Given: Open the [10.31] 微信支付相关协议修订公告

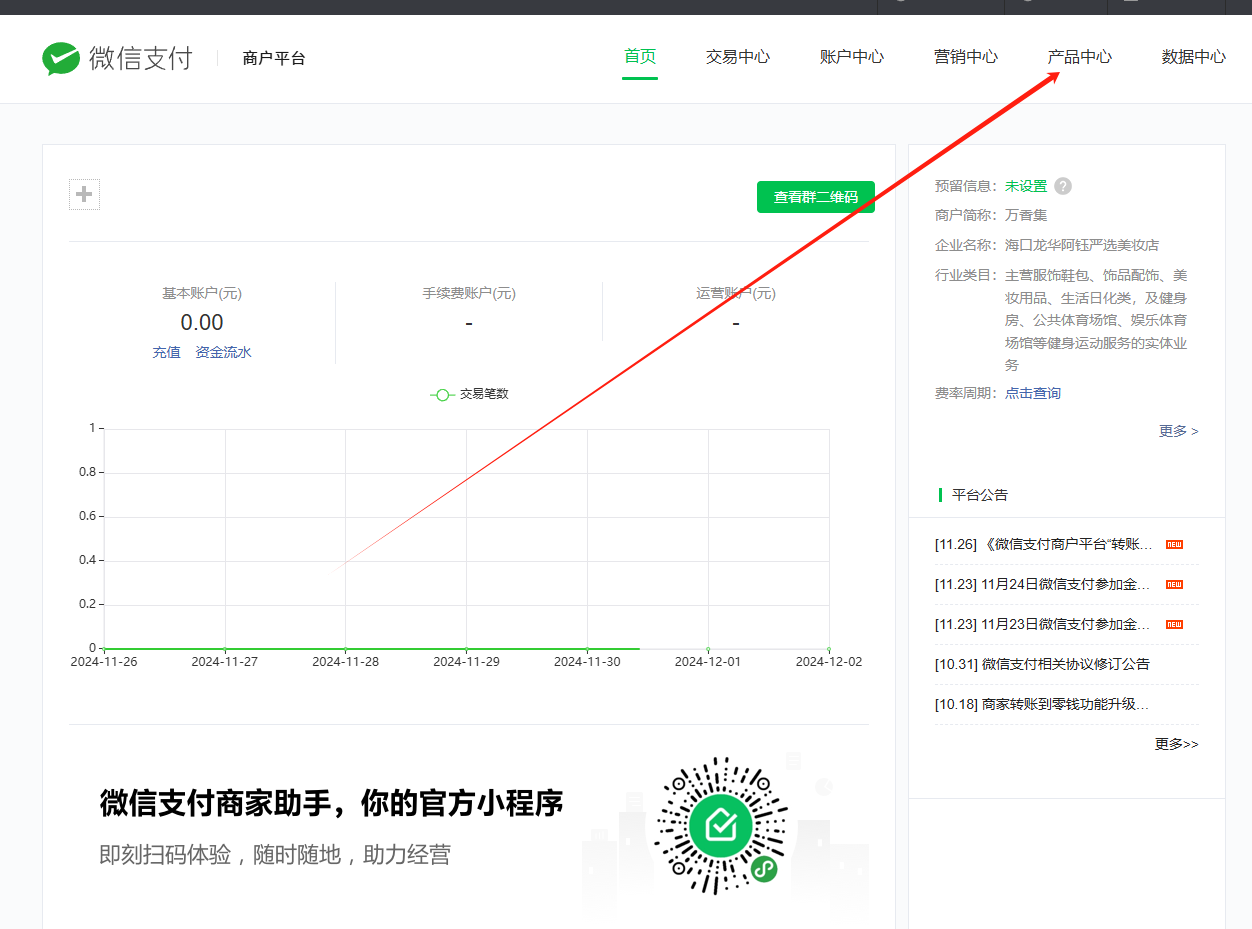Looking at the screenshot, I should [1042, 664].
